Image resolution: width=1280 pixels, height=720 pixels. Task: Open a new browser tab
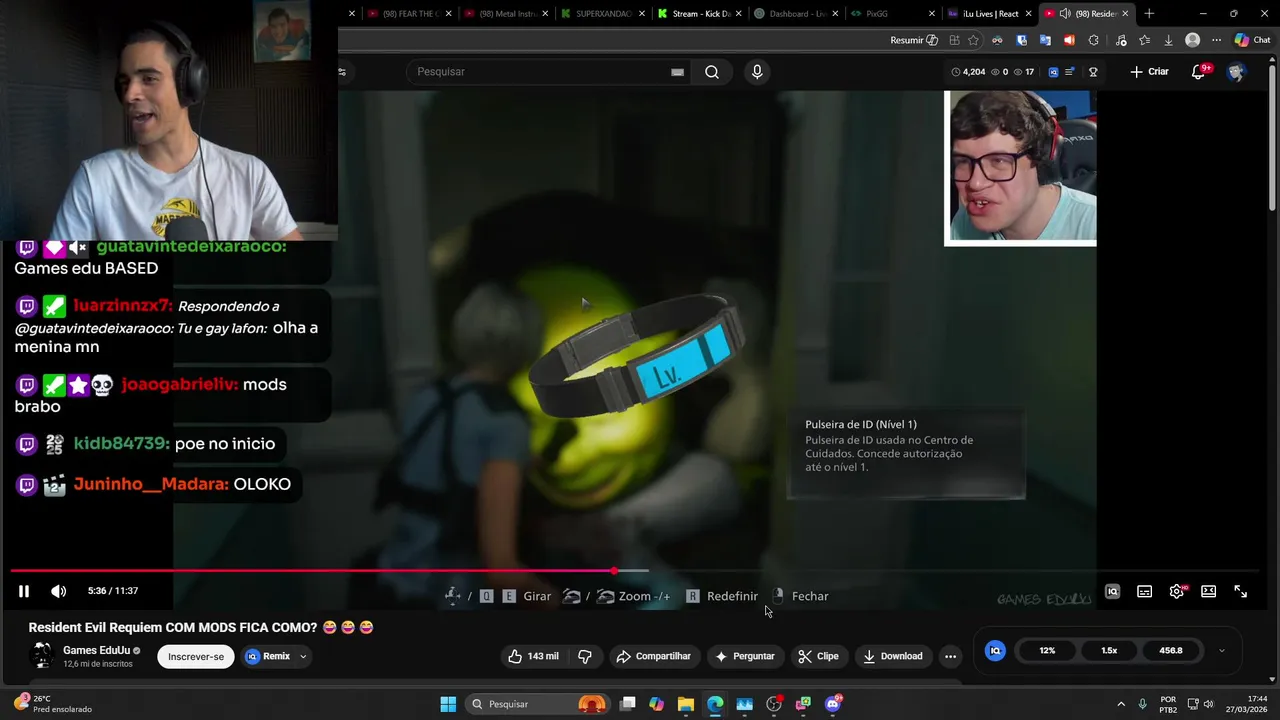(1149, 13)
